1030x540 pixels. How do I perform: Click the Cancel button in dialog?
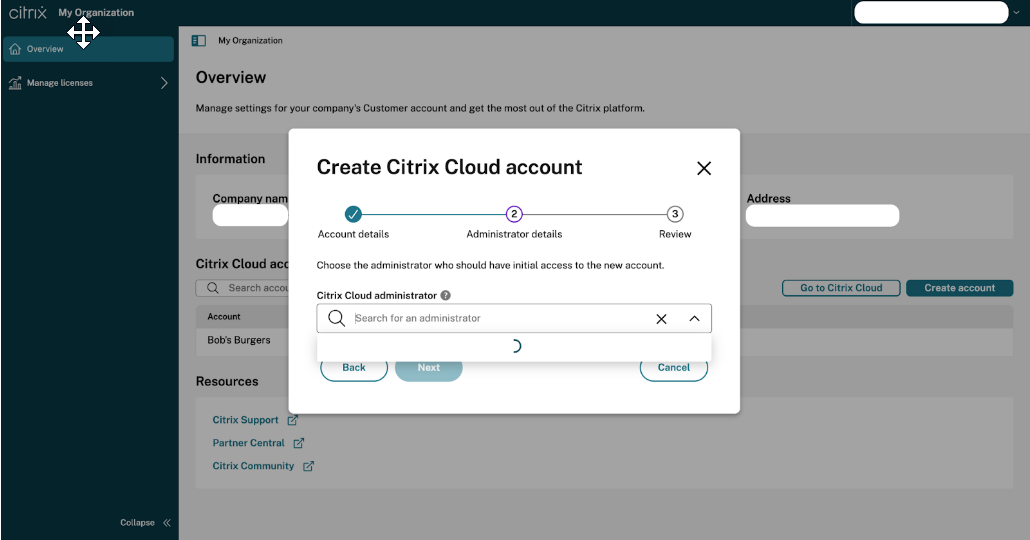pos(674,368)
